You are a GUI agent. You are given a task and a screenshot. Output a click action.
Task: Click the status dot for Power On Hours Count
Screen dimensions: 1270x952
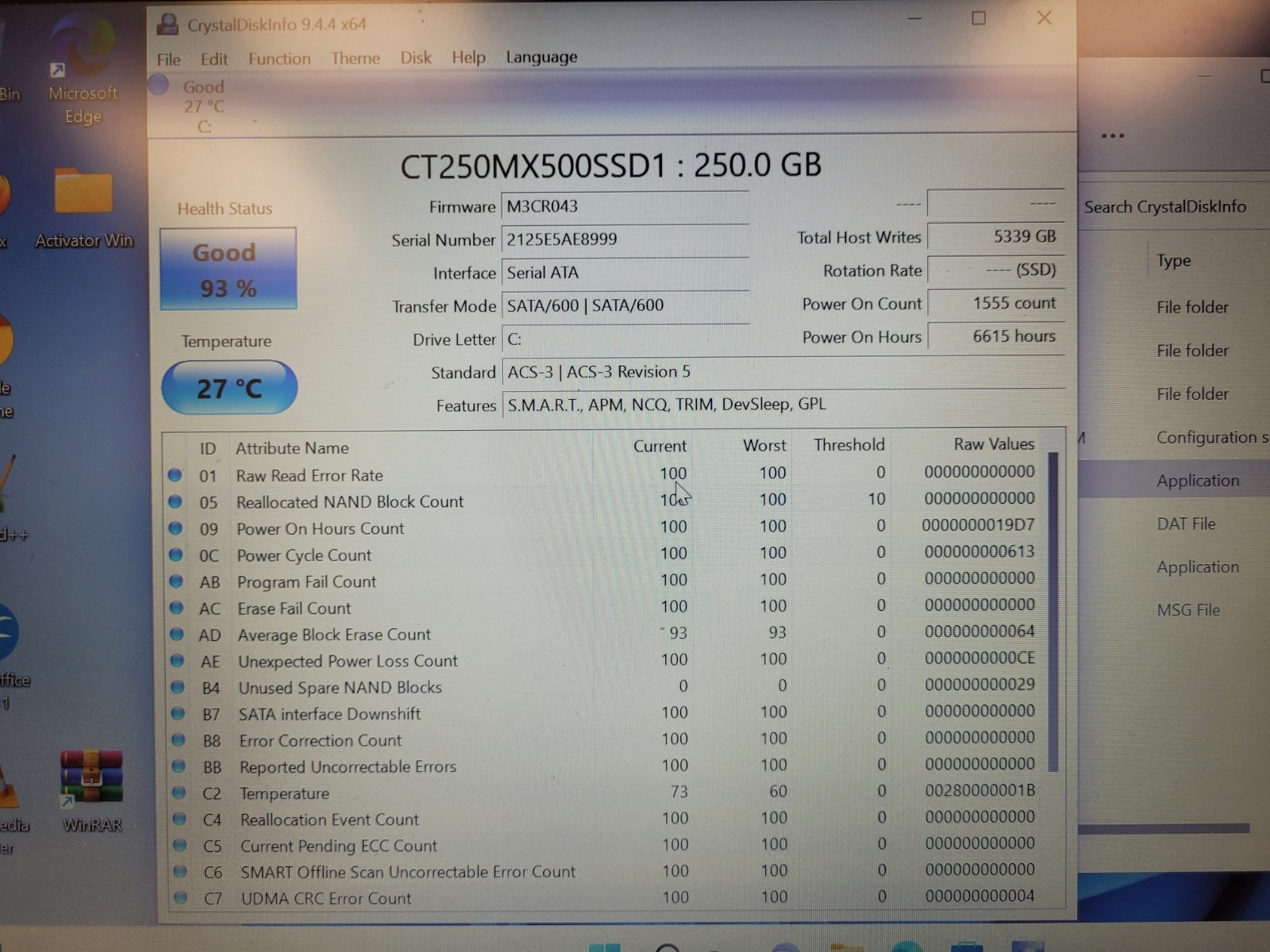[176, 528]
